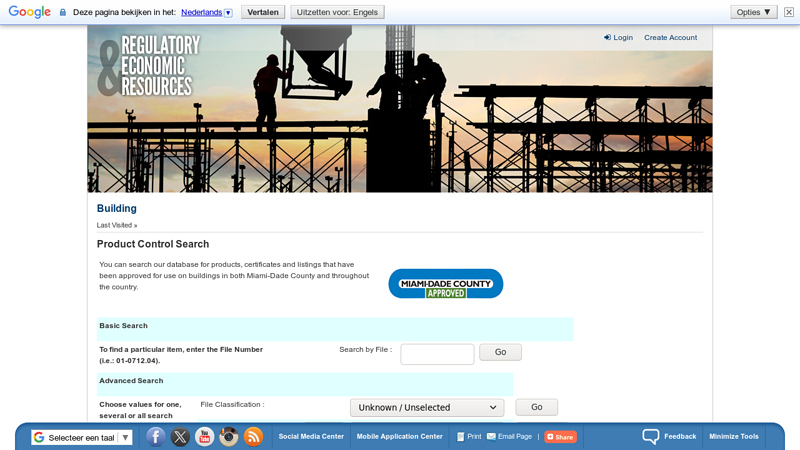Screen dimensions: 800x450
Task: Open the X (Twitter) social icon
Action: (180, 437)
